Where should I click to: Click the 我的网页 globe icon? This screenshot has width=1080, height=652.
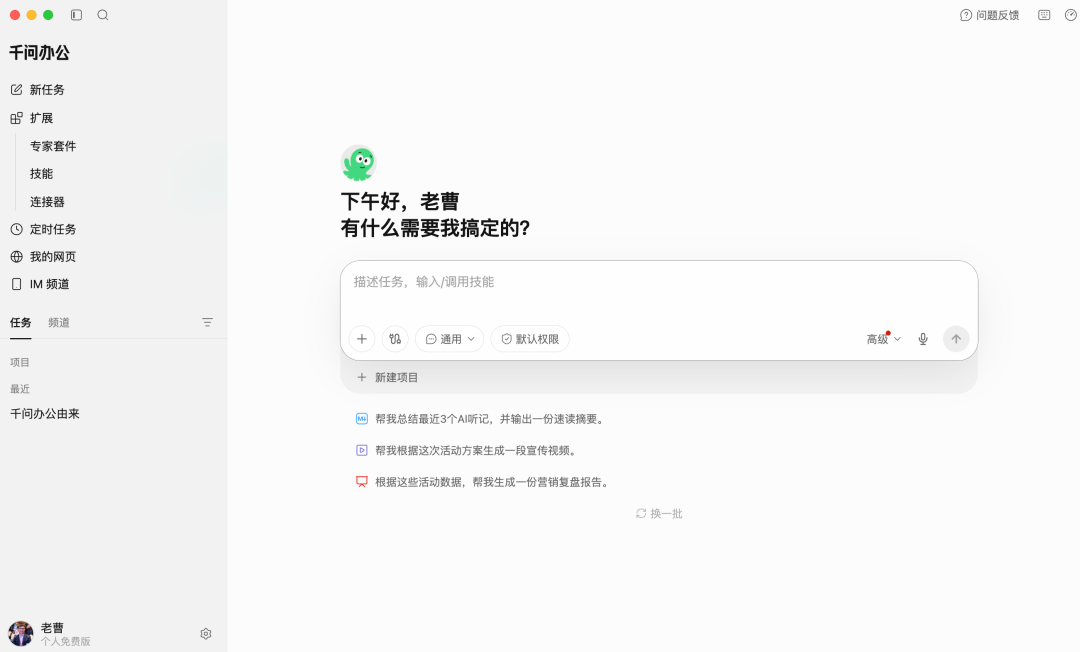(17, 257)
